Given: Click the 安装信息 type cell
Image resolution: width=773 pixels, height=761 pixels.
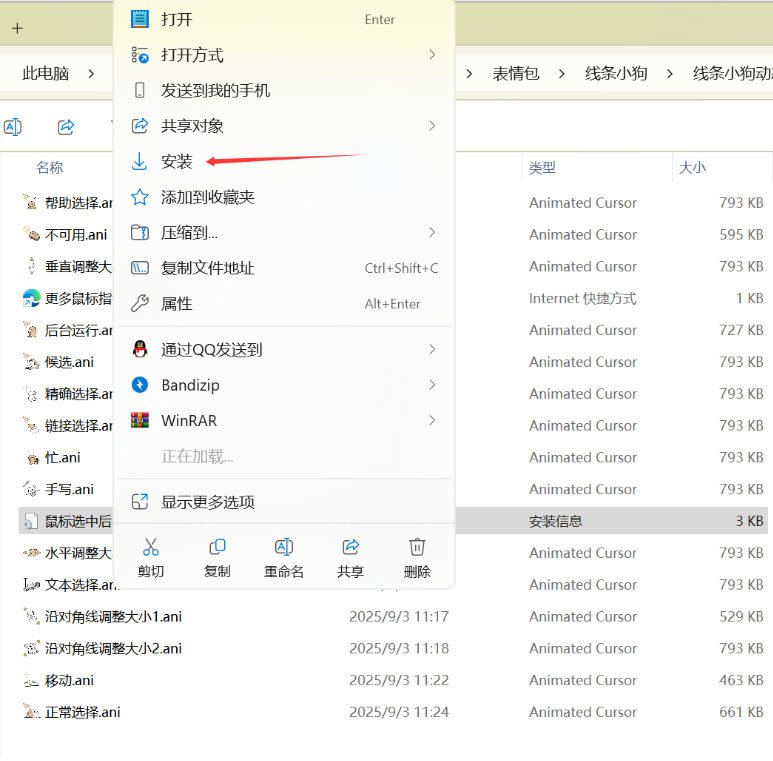Looking at the screenshot, I should 556,521.
